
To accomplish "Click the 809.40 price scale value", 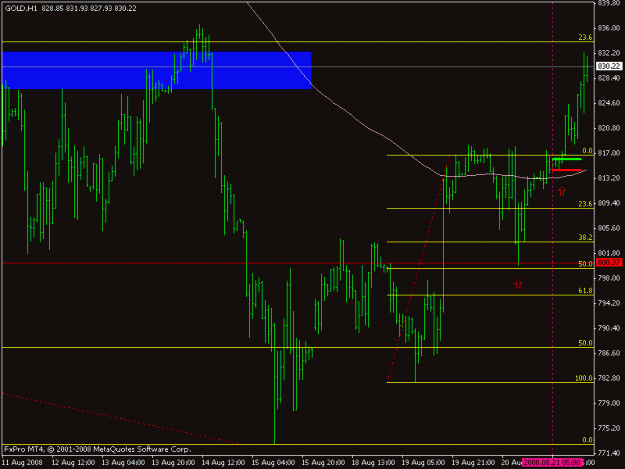I will pos(609,203).
